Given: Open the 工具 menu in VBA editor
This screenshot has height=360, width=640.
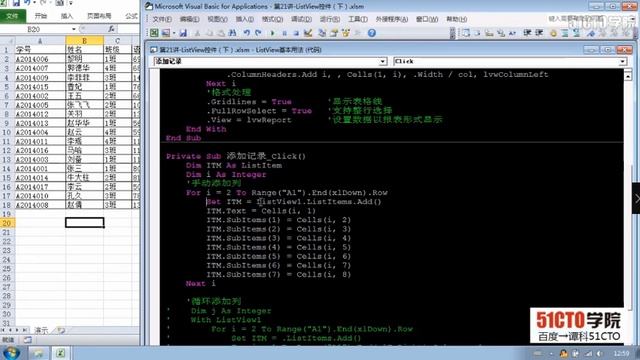Looking at the screenshot, I should [x=358, y=19].
